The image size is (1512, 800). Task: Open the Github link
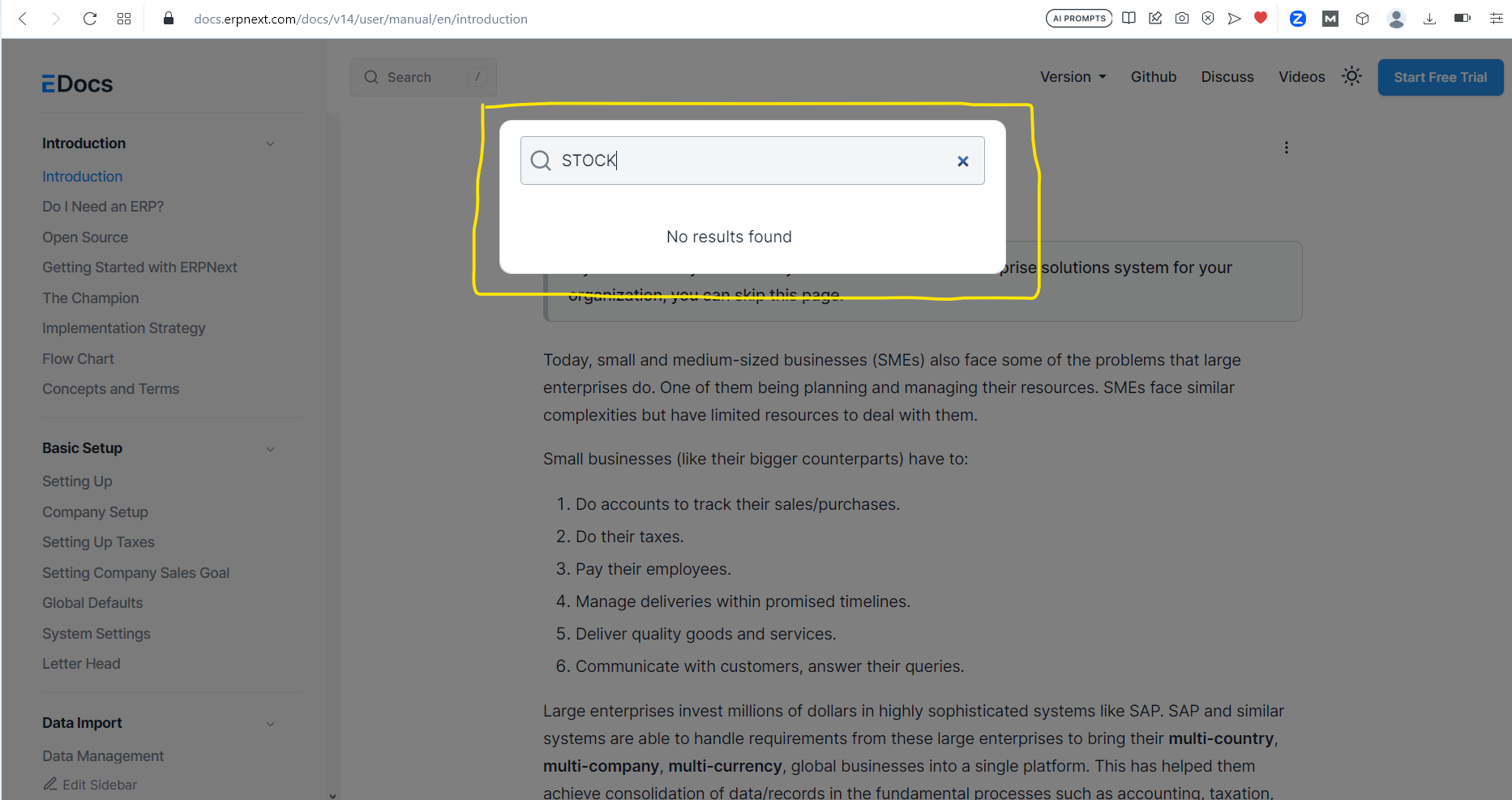point(1154,77)
